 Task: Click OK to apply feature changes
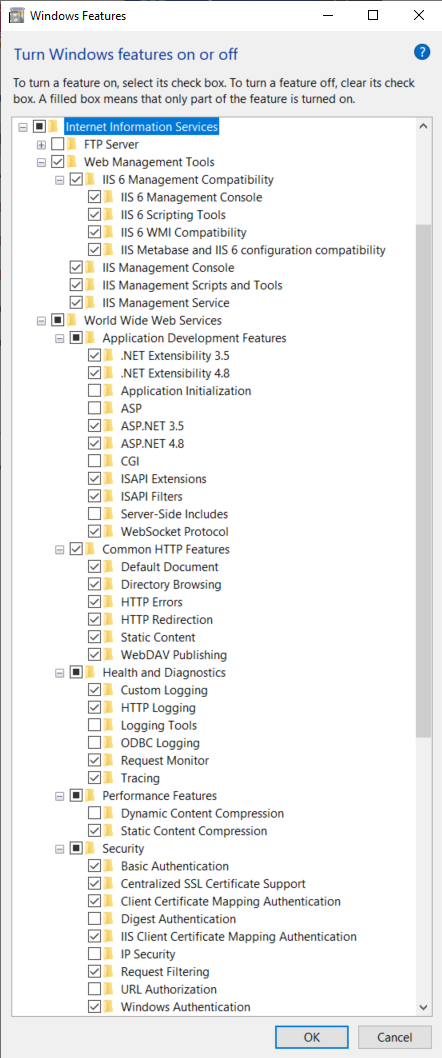coord(312,1037)
